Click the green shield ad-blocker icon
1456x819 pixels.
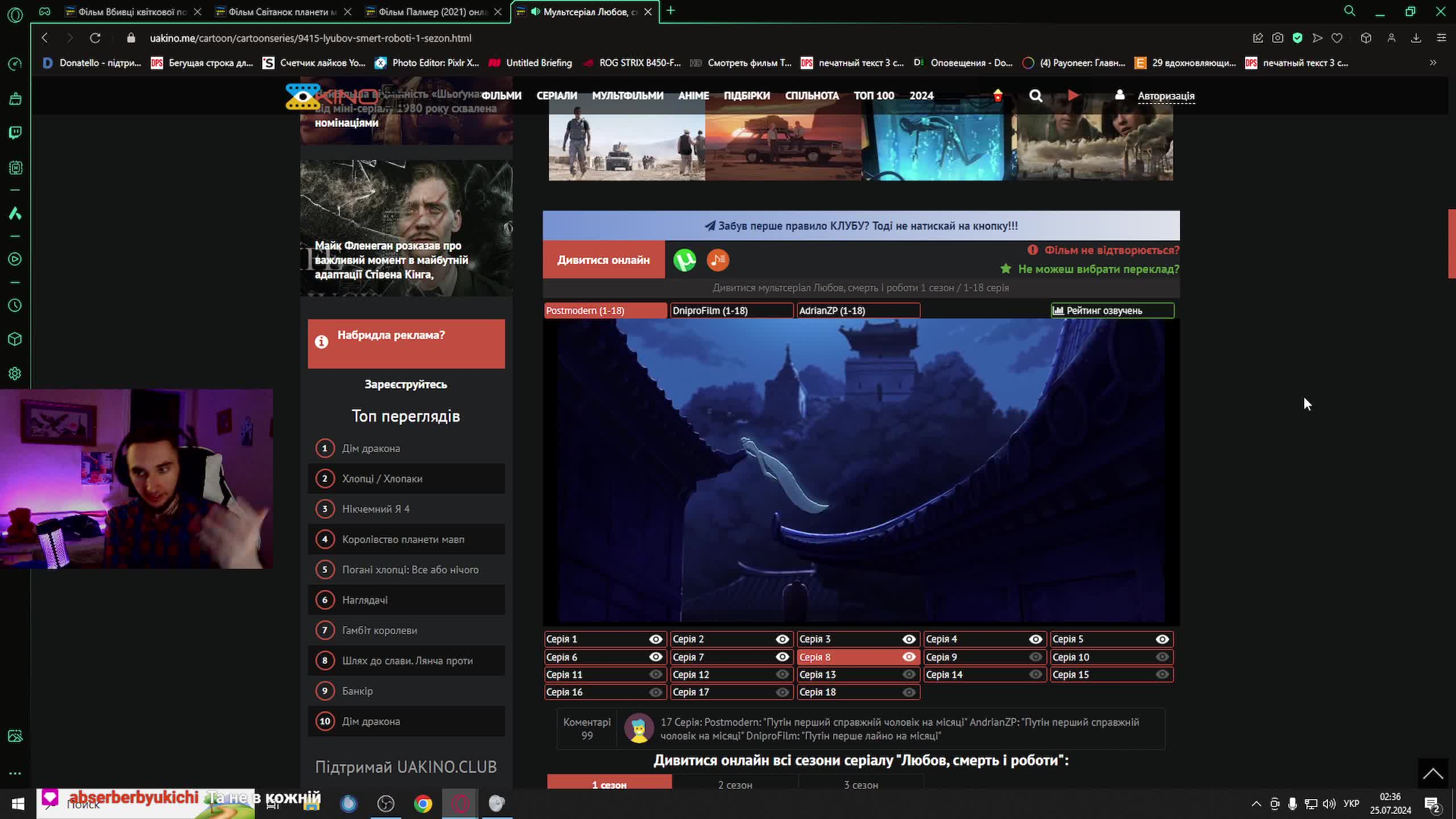(x=1297, y=38)
